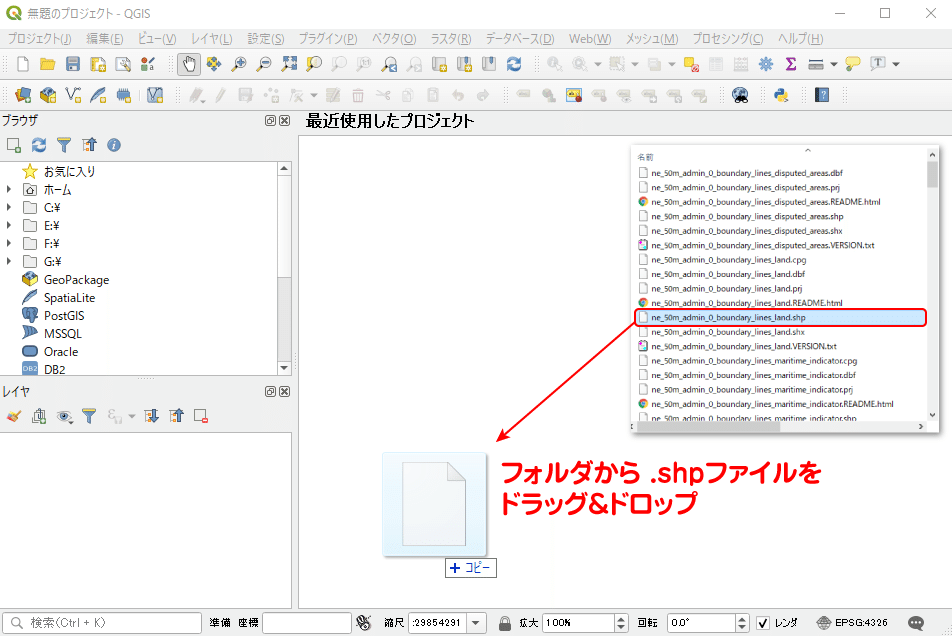Open manage map themes eye icon
Viewport: 952px width, 636px height.
64,416
